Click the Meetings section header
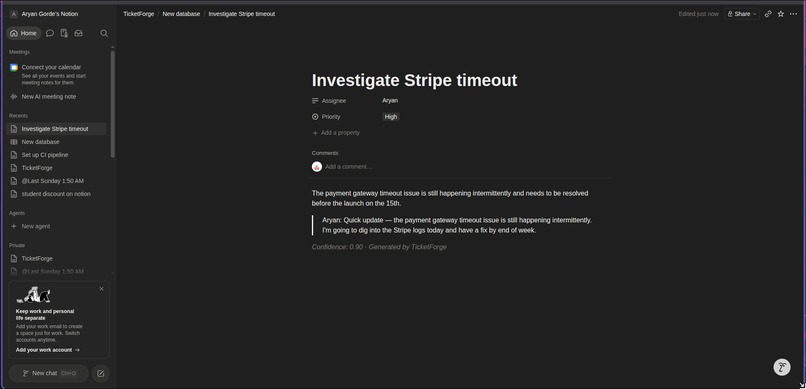 (x=20, y=52)
